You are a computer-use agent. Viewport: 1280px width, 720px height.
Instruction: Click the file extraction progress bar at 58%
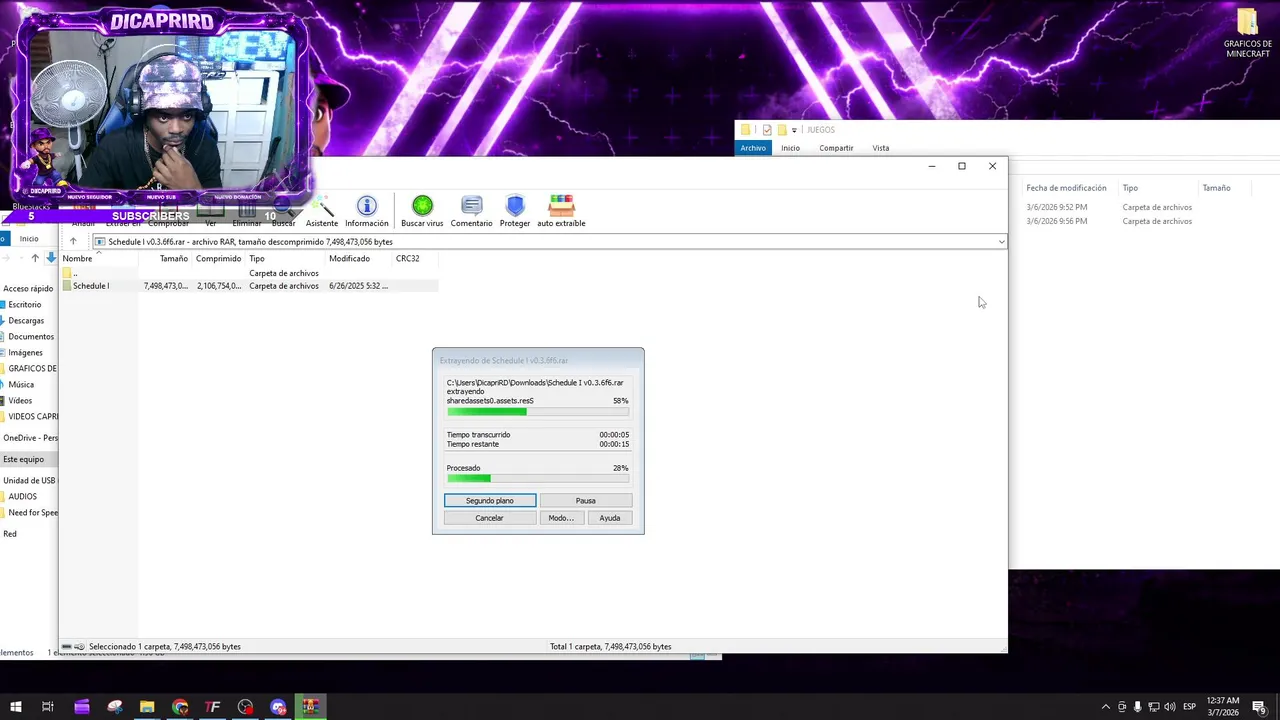[x=538, y=412]
